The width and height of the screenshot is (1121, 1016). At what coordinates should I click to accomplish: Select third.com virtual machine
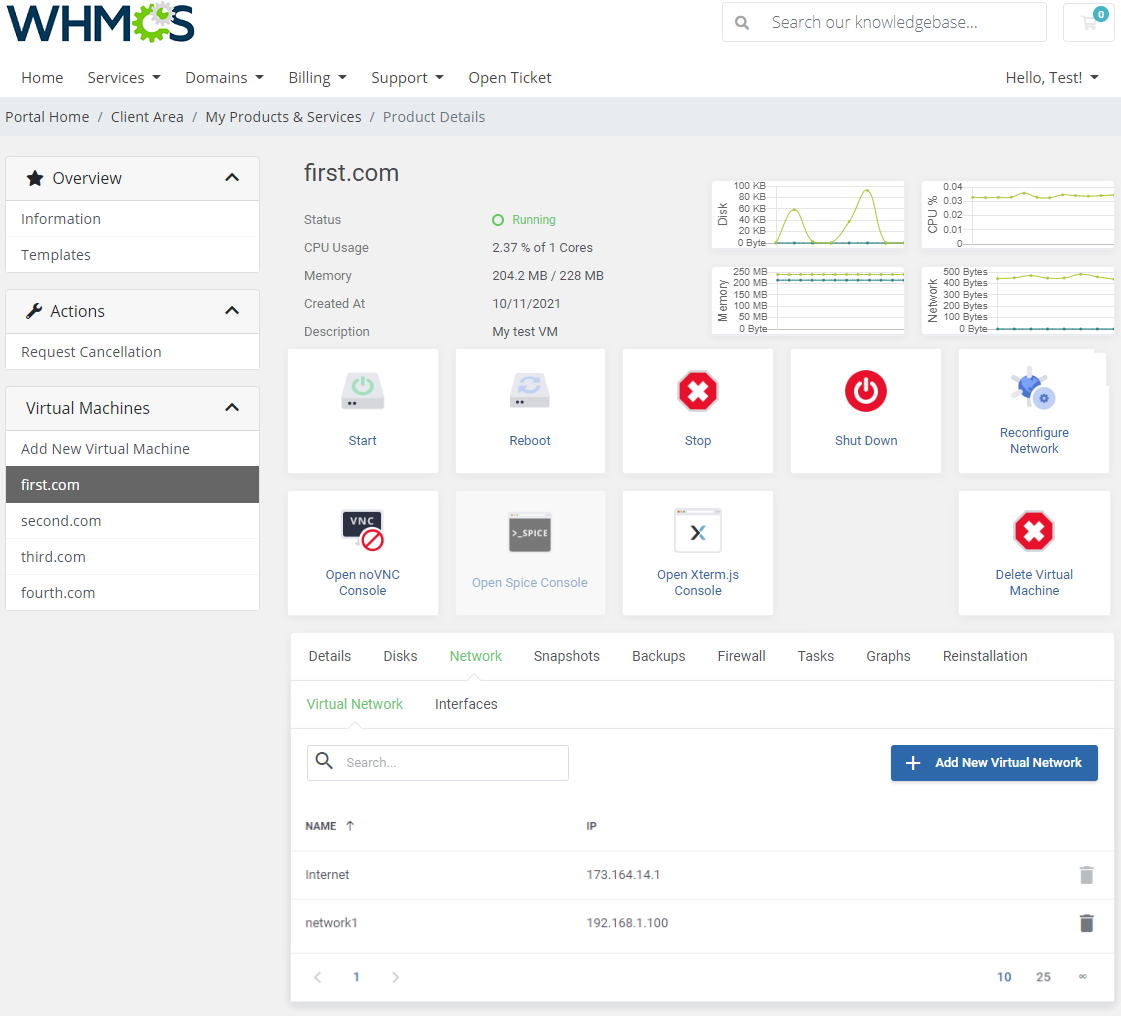point(132,557)
